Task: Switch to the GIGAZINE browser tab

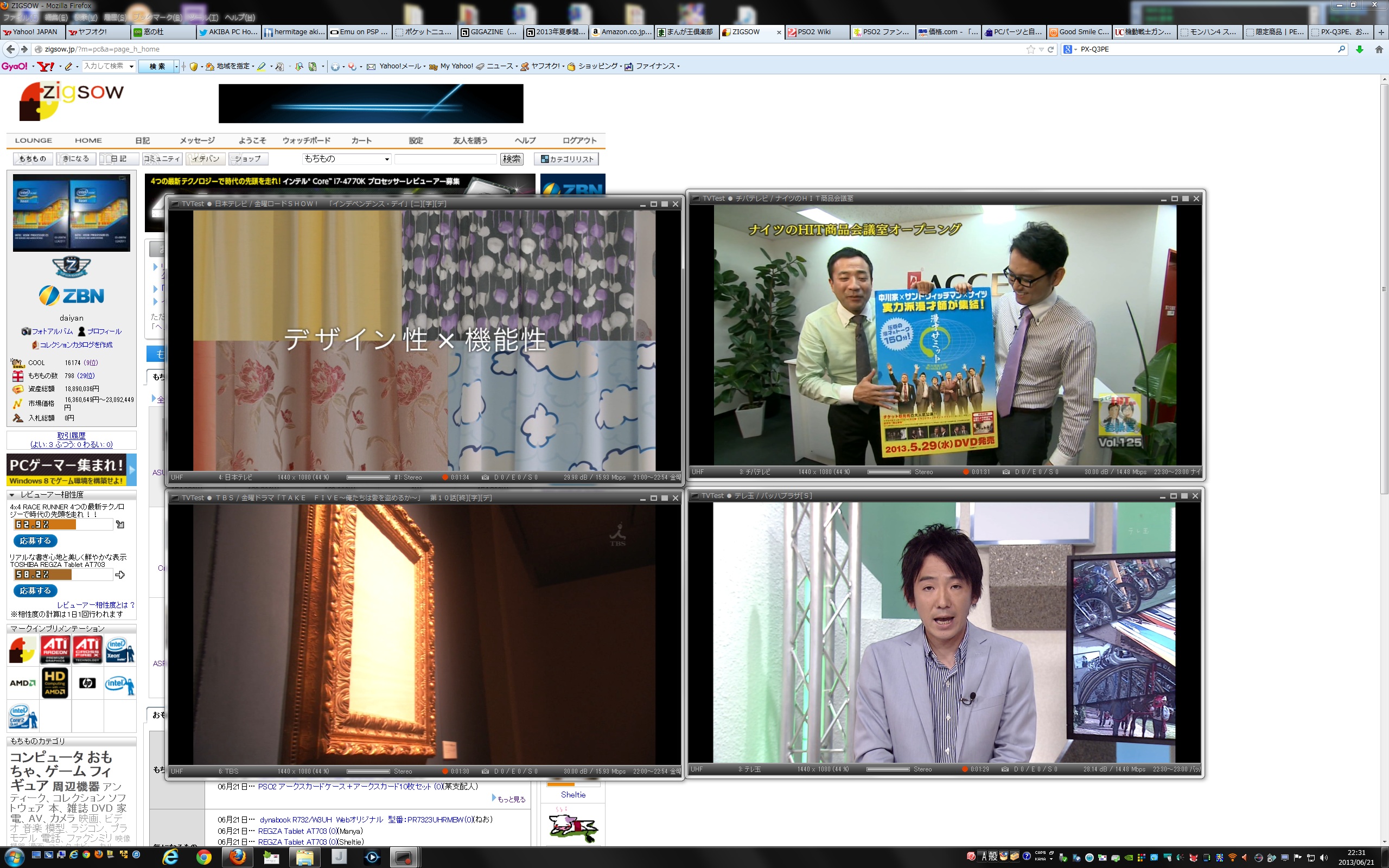Action: [490, 32]
